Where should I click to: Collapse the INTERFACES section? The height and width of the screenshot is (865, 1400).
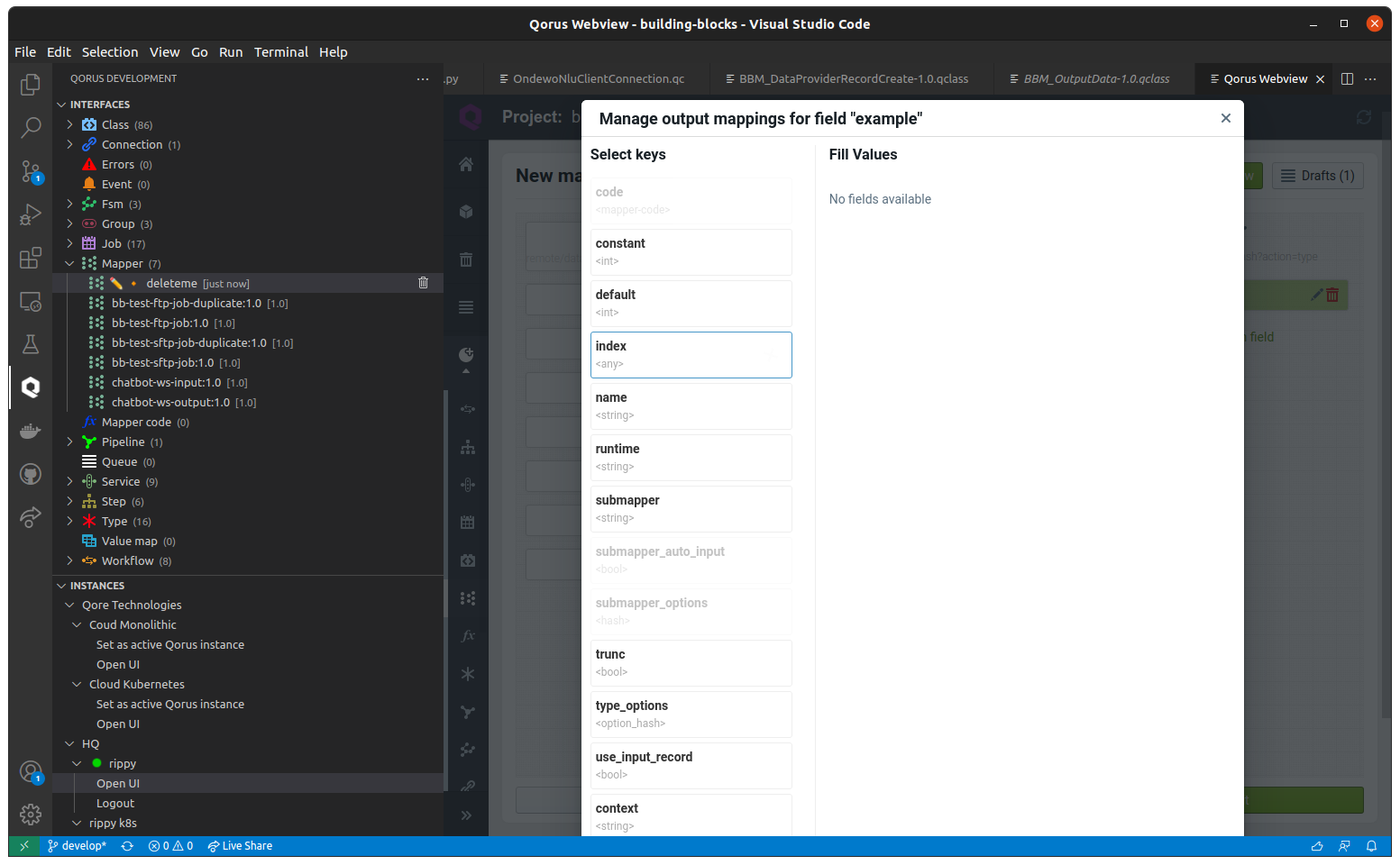click(x=61, y=105)
